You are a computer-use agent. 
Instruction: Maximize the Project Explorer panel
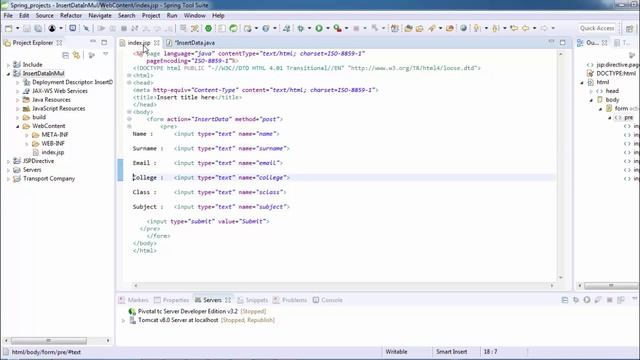(x=104, y=42)
